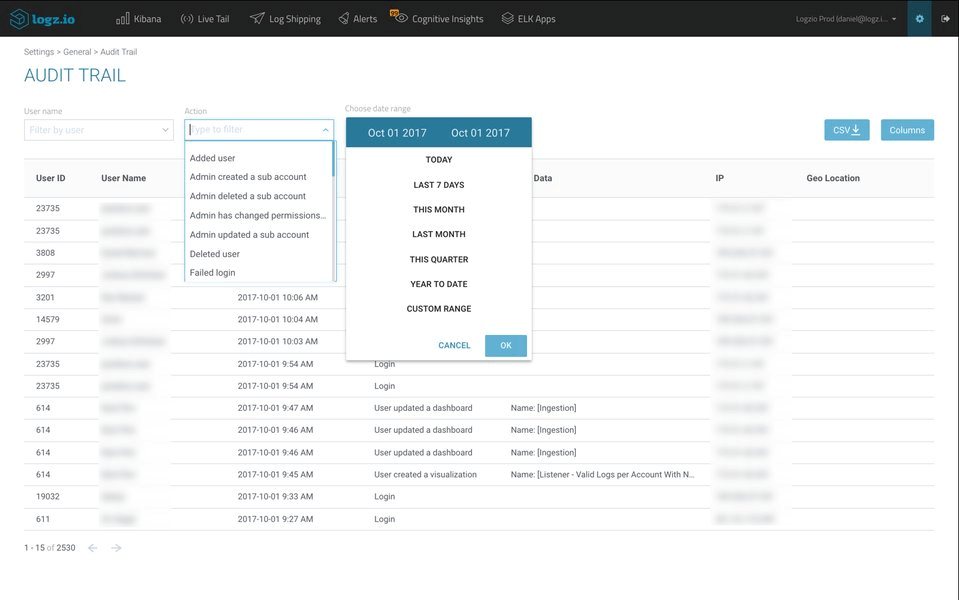Select LAST 7 DAYS range
The image size is (959, 600).
438,184
